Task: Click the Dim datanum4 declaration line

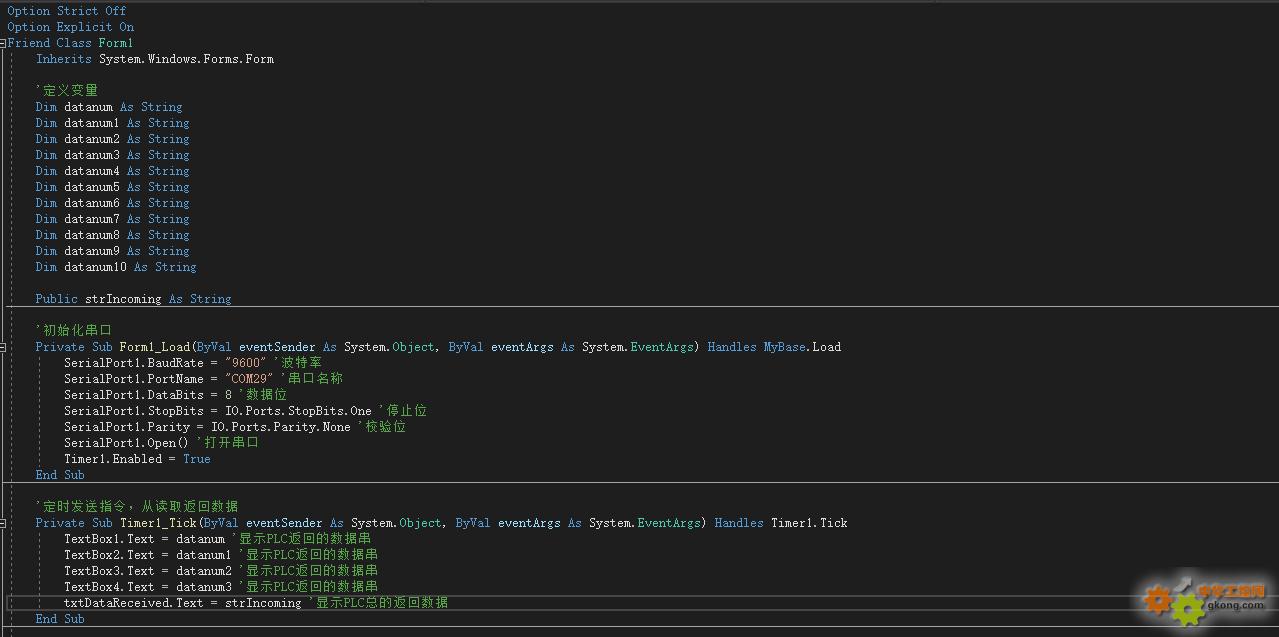Action: 113,171
